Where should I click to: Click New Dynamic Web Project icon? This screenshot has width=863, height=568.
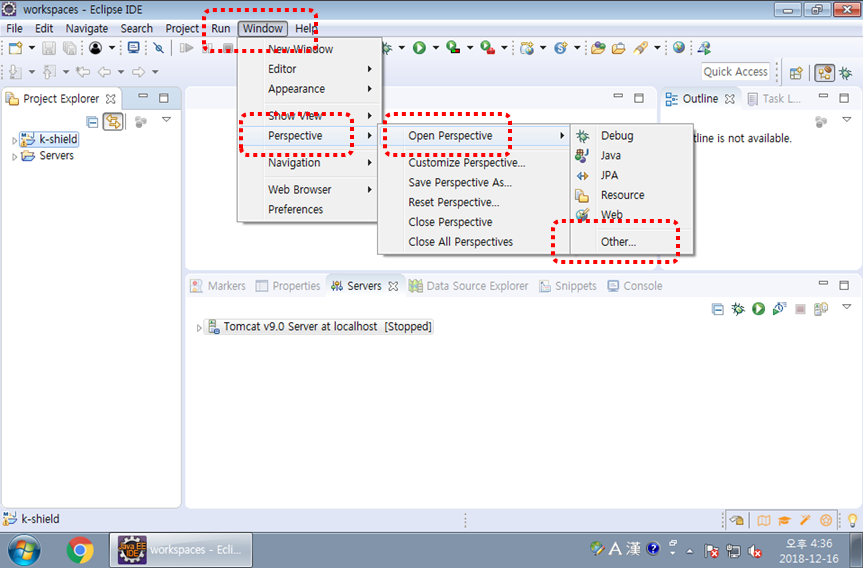(x=527, y=48)
